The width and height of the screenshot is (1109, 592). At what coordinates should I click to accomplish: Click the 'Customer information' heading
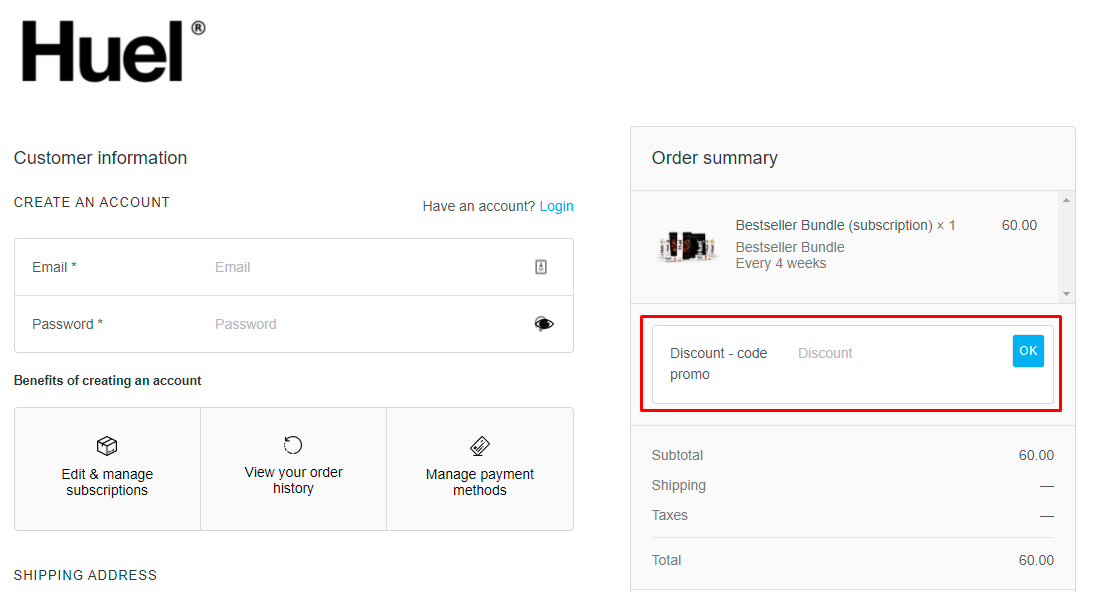100,158
